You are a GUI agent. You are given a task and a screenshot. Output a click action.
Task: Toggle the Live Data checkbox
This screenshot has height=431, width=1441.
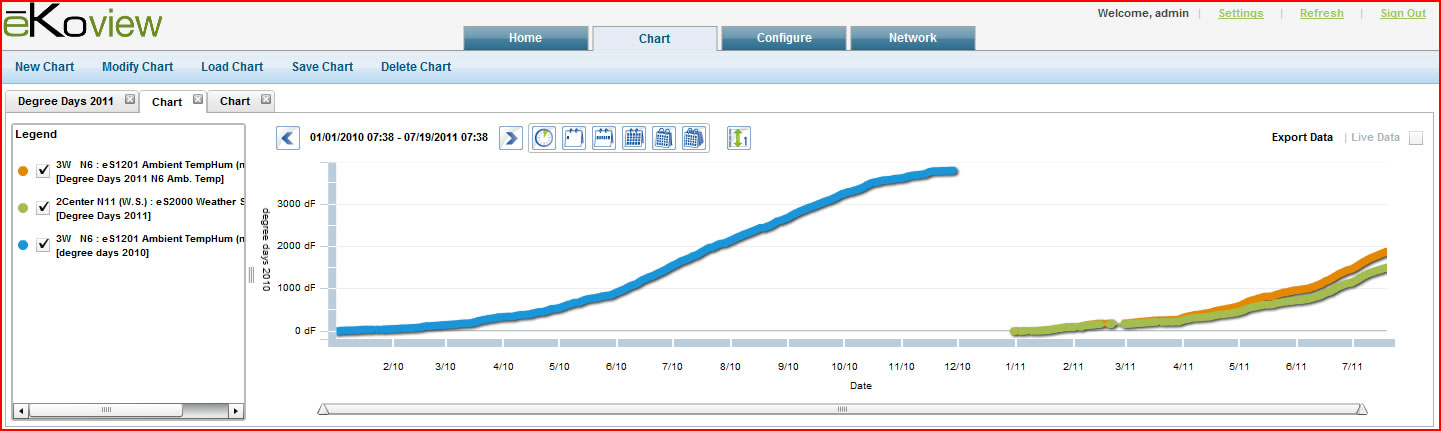(x=1416, y=138)
